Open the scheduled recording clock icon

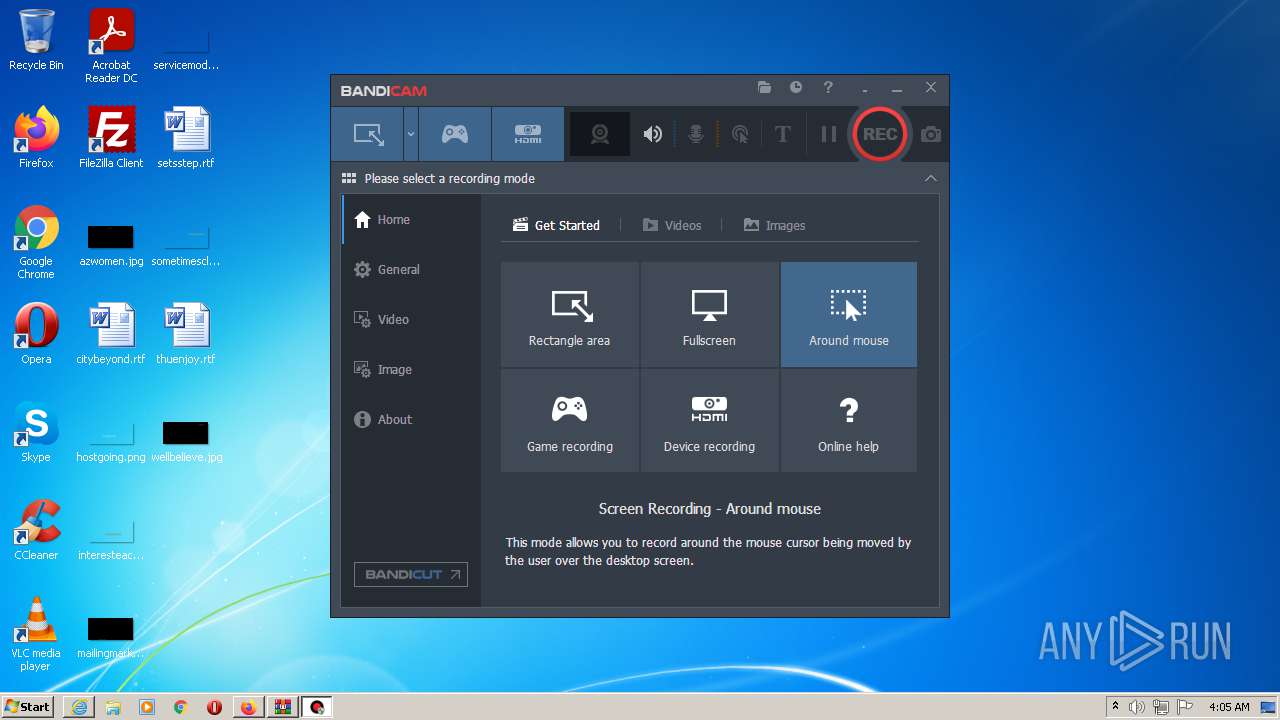796,88
